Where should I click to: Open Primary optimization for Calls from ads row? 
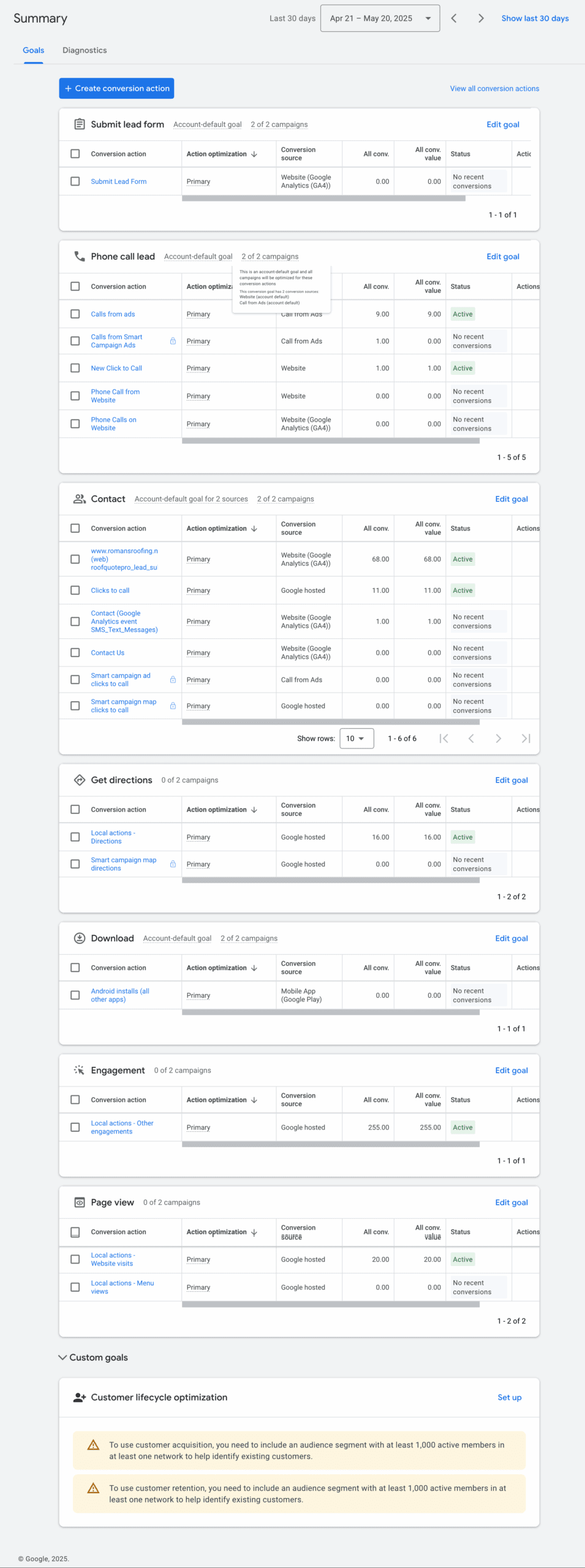tap(198, 314)
